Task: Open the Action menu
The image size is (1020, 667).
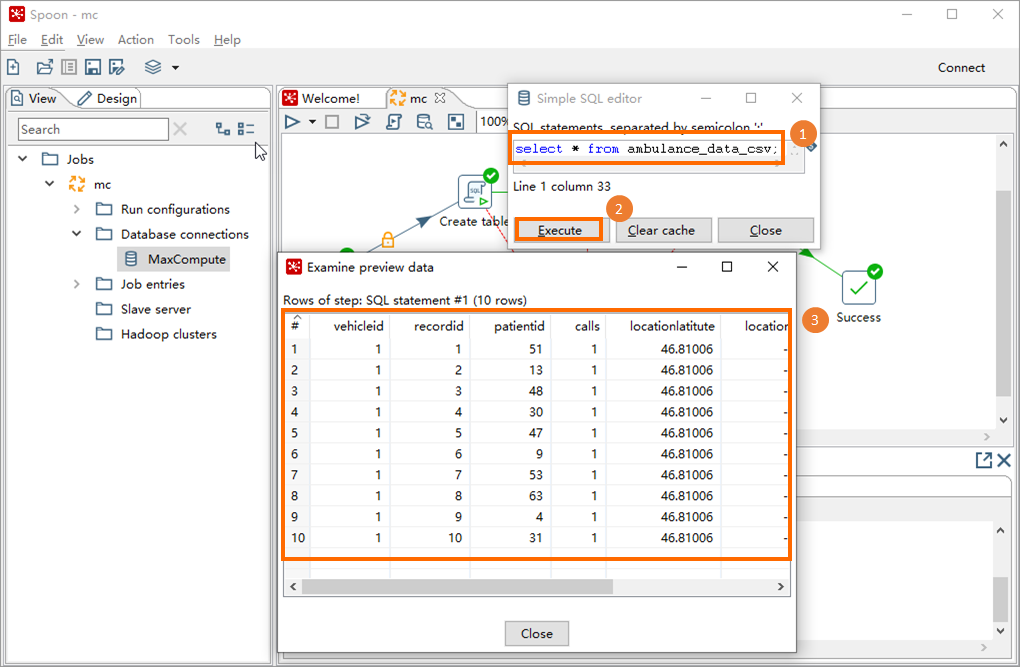Action: coord(135,39)
